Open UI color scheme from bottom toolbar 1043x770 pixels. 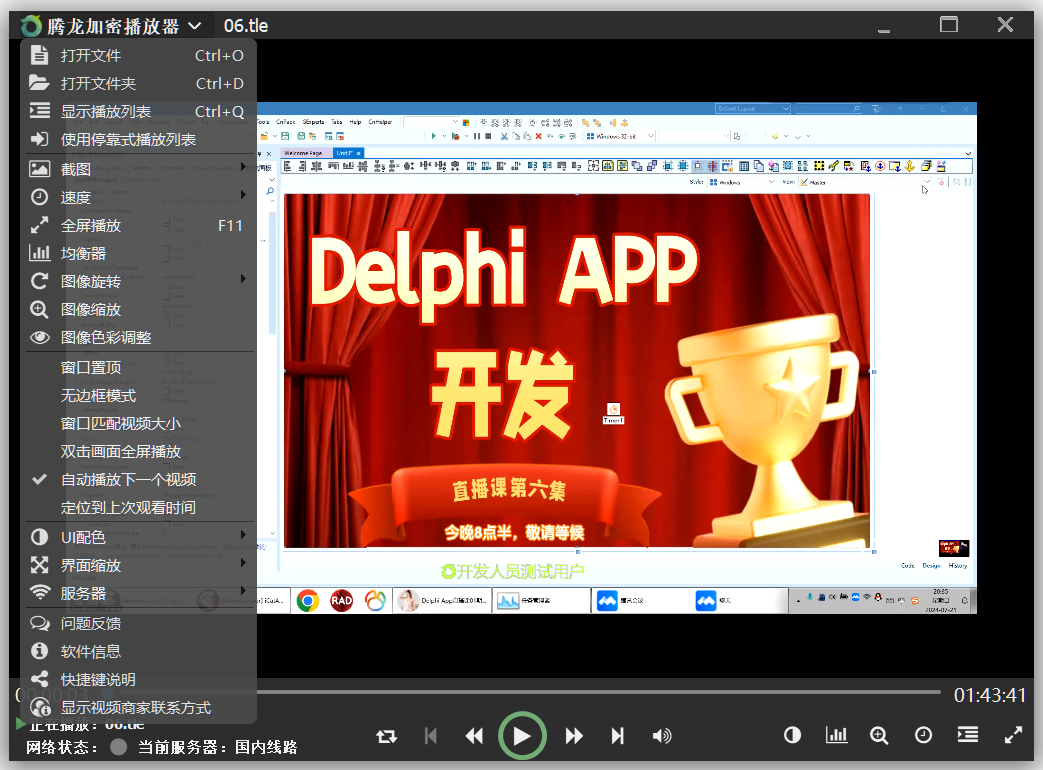click(792, 735)
